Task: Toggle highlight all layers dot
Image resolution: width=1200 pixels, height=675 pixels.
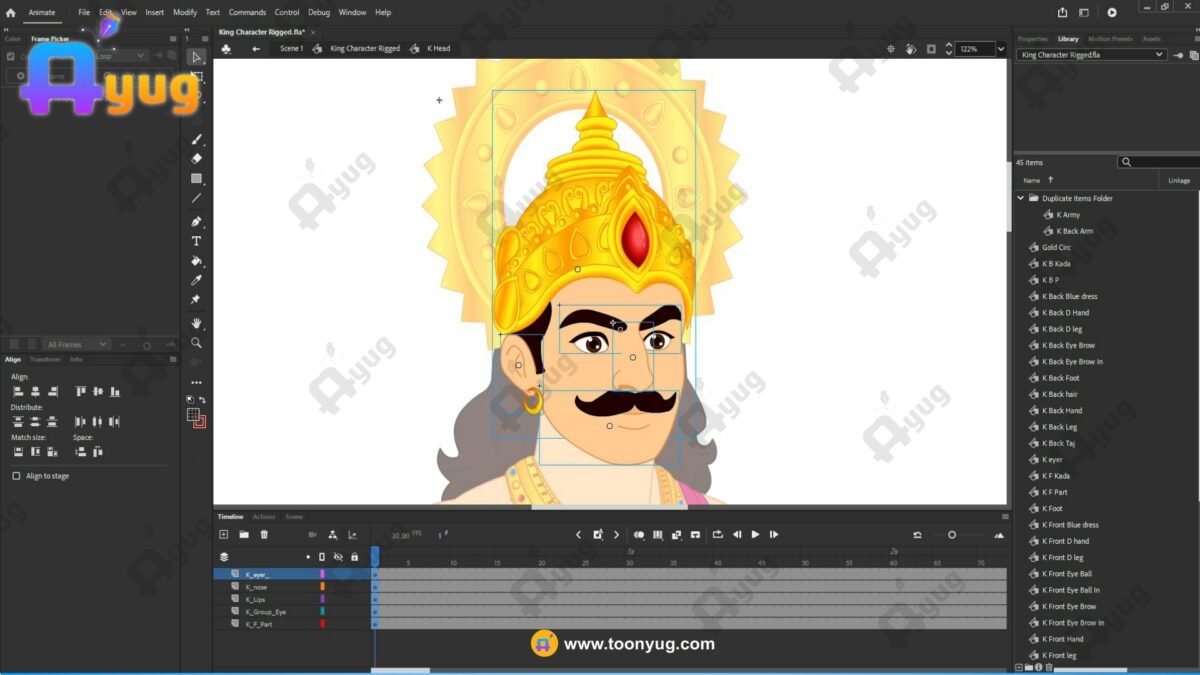Action: 308,557
